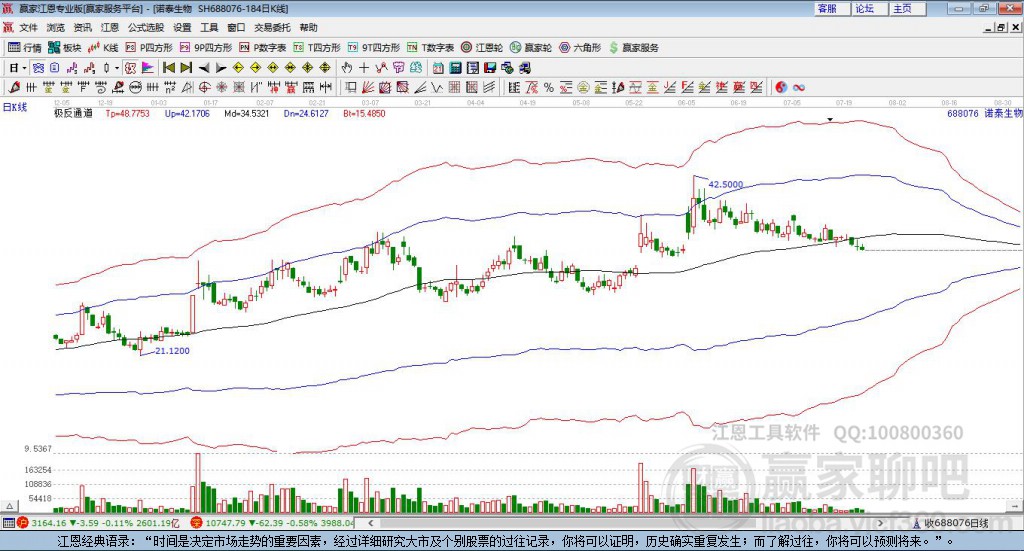Click the 收688076日线 status entry
This screenshot has height=551, width=1024.
pos(951,522)
